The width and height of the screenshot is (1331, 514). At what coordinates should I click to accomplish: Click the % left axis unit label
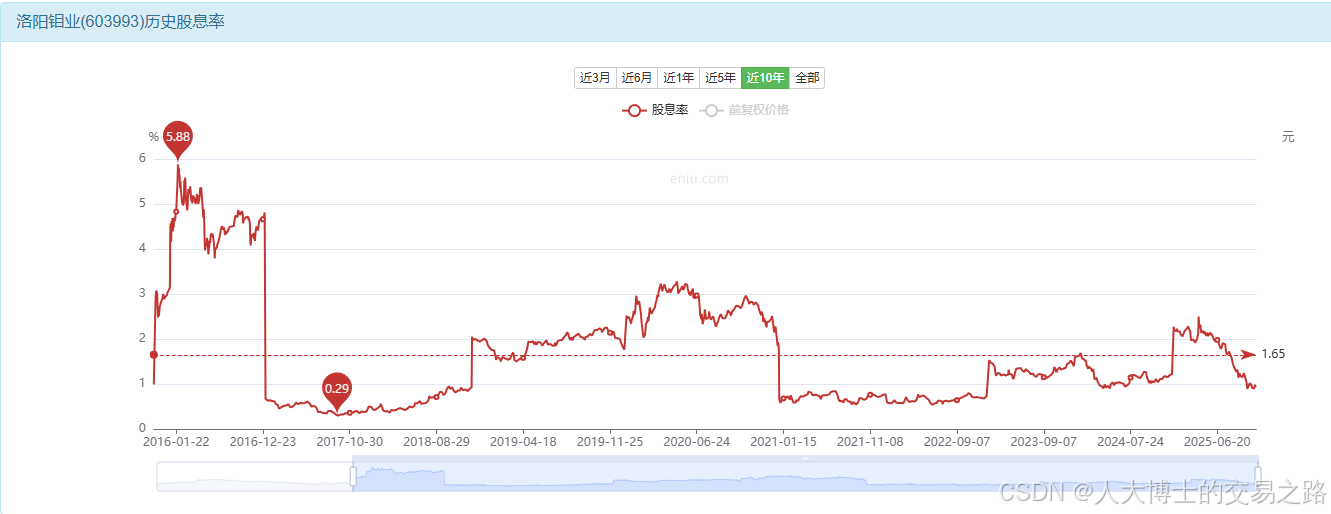point(154,137)
